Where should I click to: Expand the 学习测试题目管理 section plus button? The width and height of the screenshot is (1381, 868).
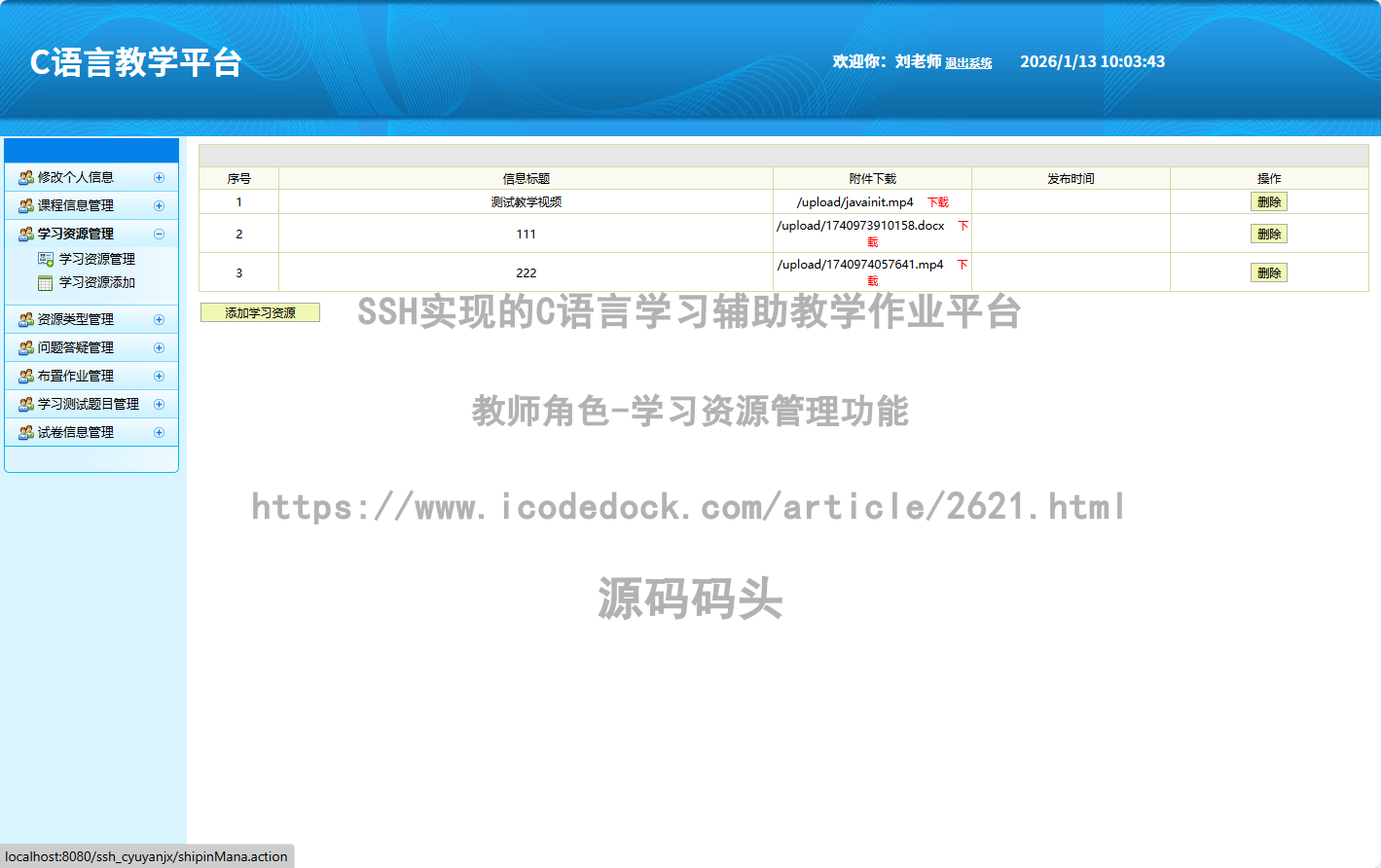159,405
